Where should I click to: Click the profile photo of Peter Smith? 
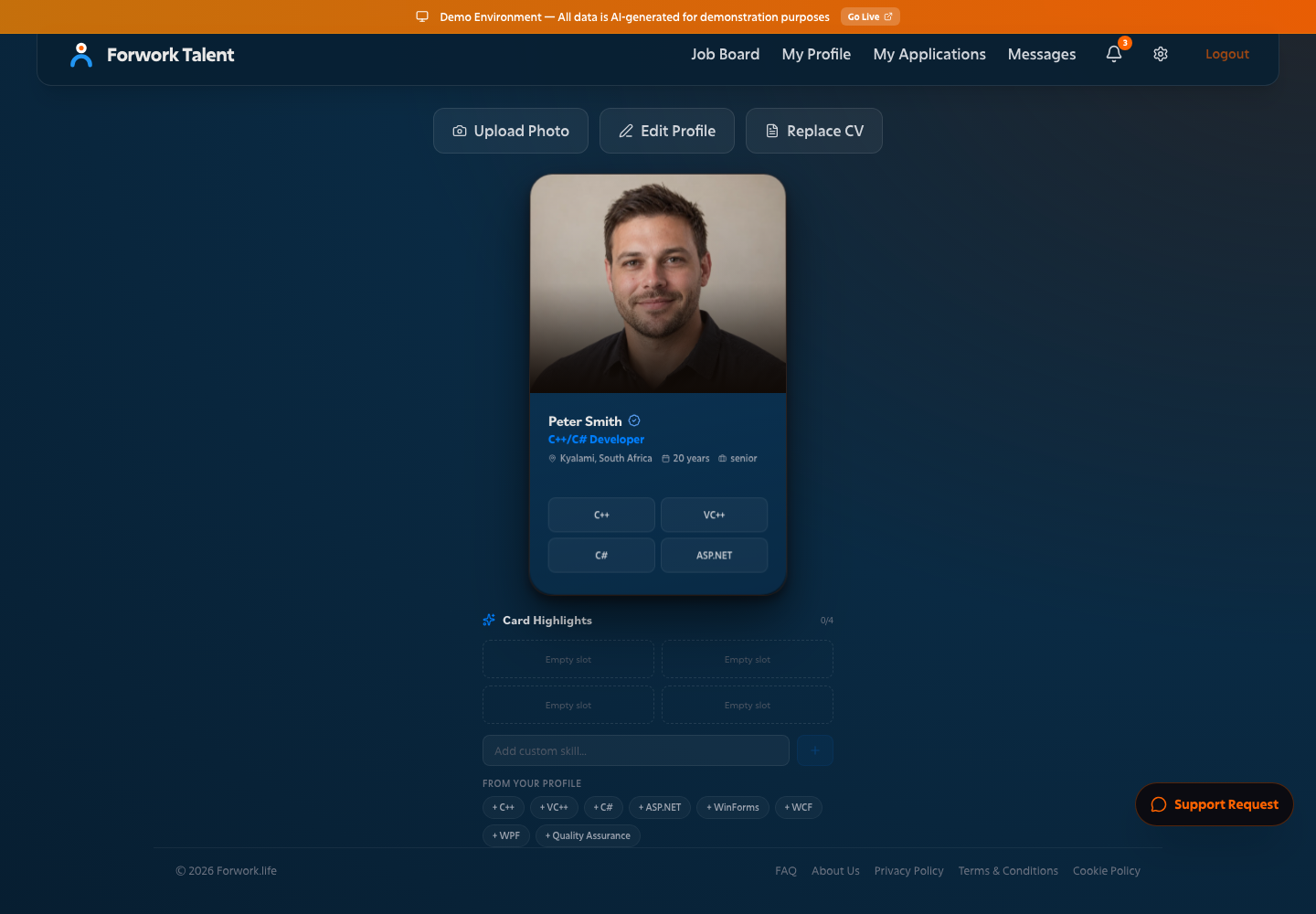(x=658, y=283)
